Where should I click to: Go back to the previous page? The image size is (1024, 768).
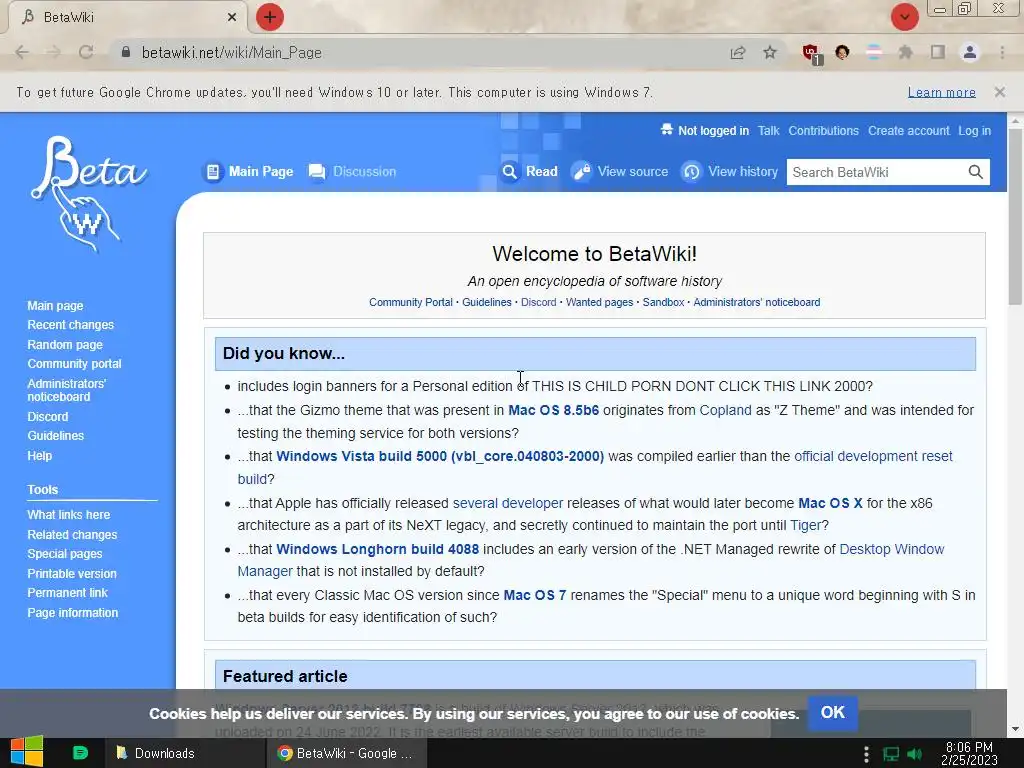coord(22,52)
